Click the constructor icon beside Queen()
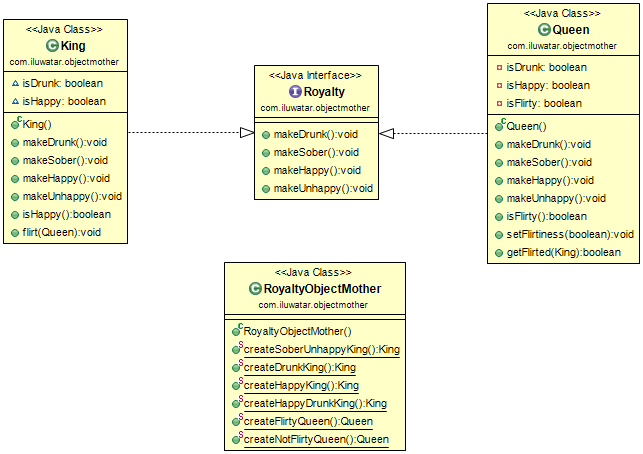Screen dimensions: 643x454 [498, 126]
